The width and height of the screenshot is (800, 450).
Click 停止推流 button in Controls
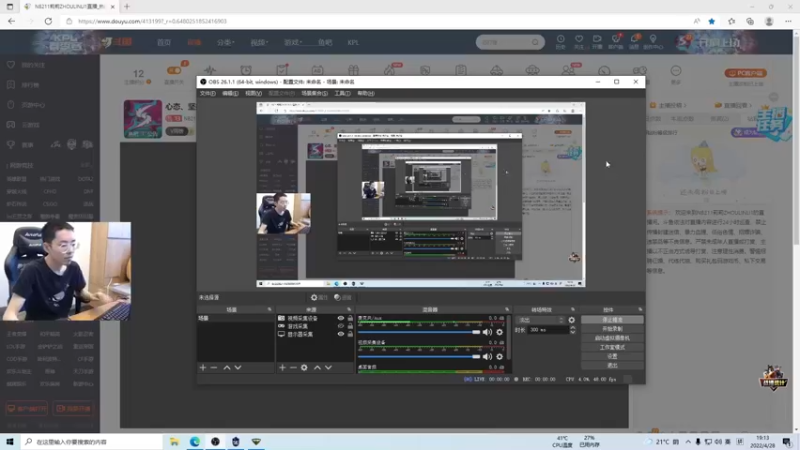pos(612,320)
